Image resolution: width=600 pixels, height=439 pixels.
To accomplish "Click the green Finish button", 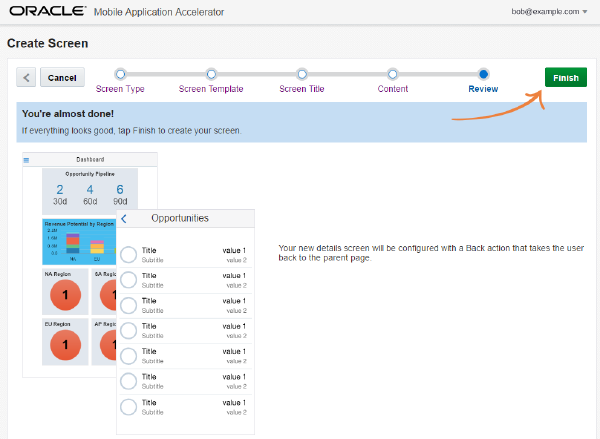I will tap(566, 78).
